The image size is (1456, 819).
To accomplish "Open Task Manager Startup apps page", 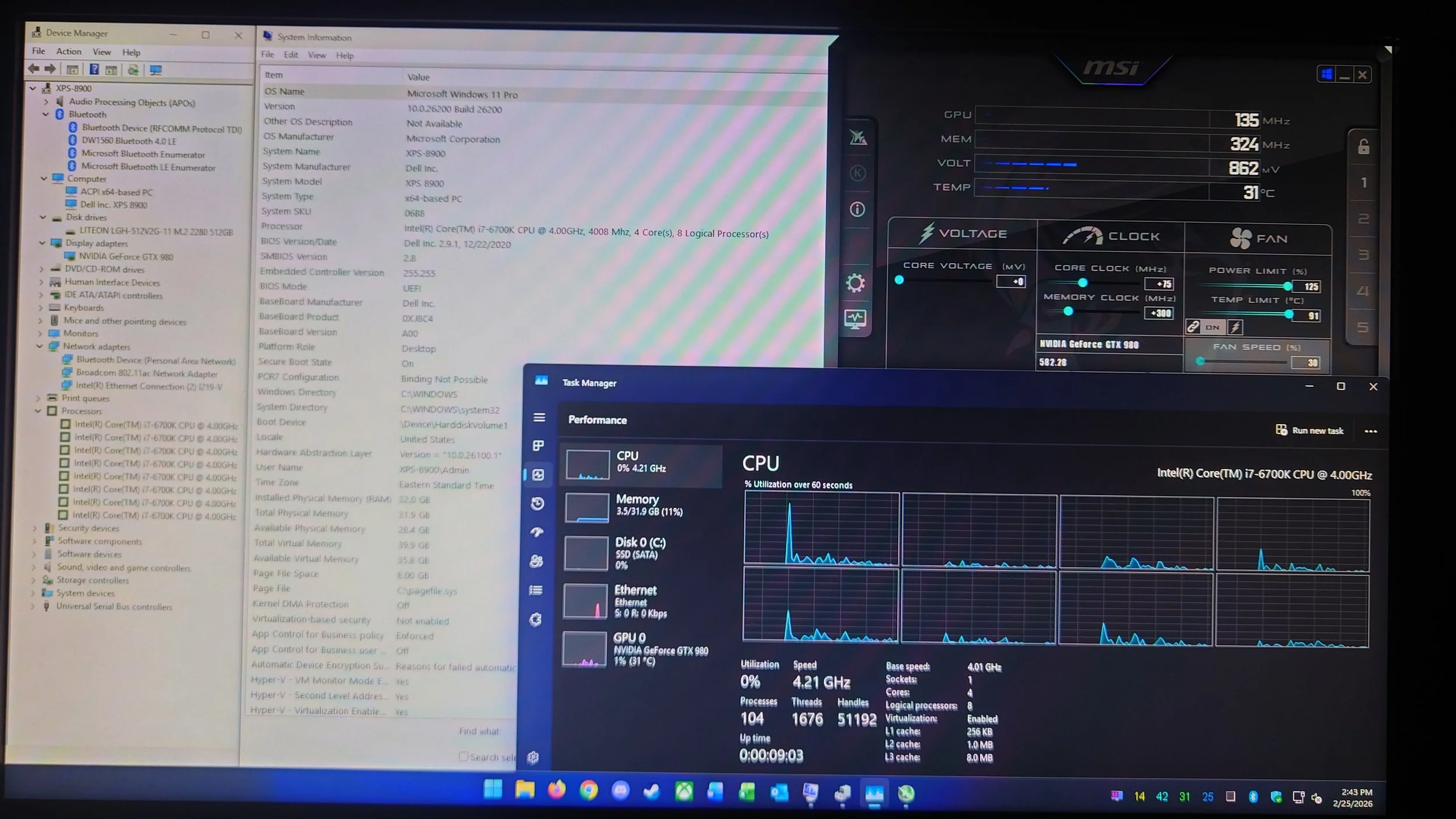I will coord(536,532).
